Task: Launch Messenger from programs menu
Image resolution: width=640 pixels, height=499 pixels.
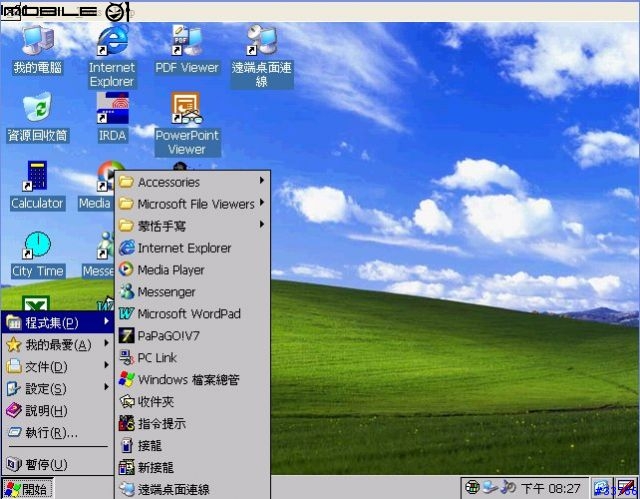Action: (192, 292)
